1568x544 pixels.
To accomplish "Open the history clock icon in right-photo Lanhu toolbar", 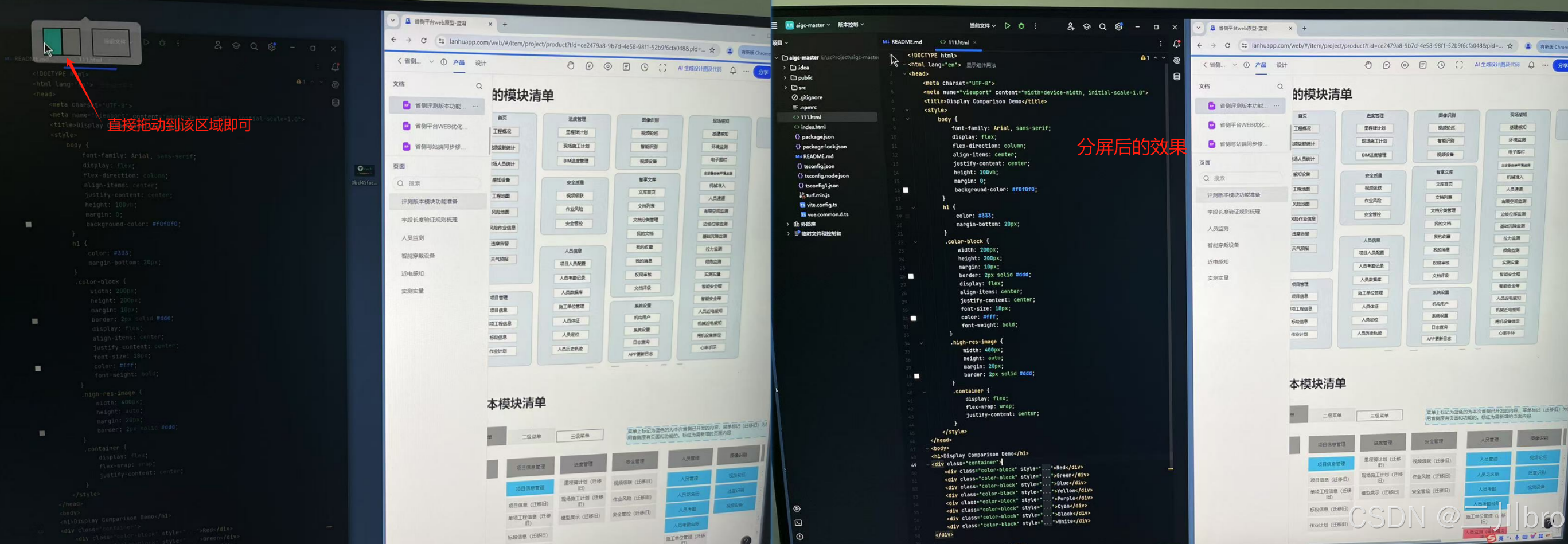I will click(x=1441, y=65).
